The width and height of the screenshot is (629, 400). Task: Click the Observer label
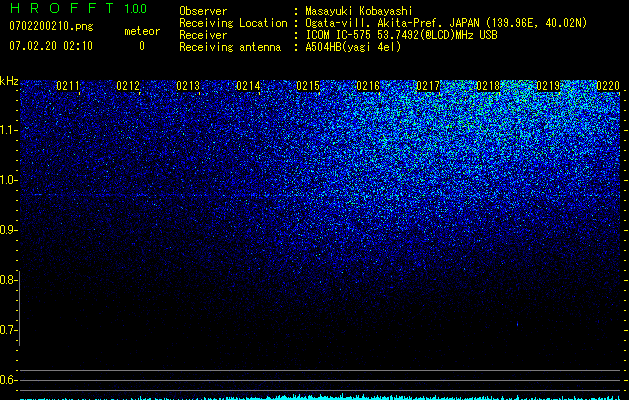point(203,11)
